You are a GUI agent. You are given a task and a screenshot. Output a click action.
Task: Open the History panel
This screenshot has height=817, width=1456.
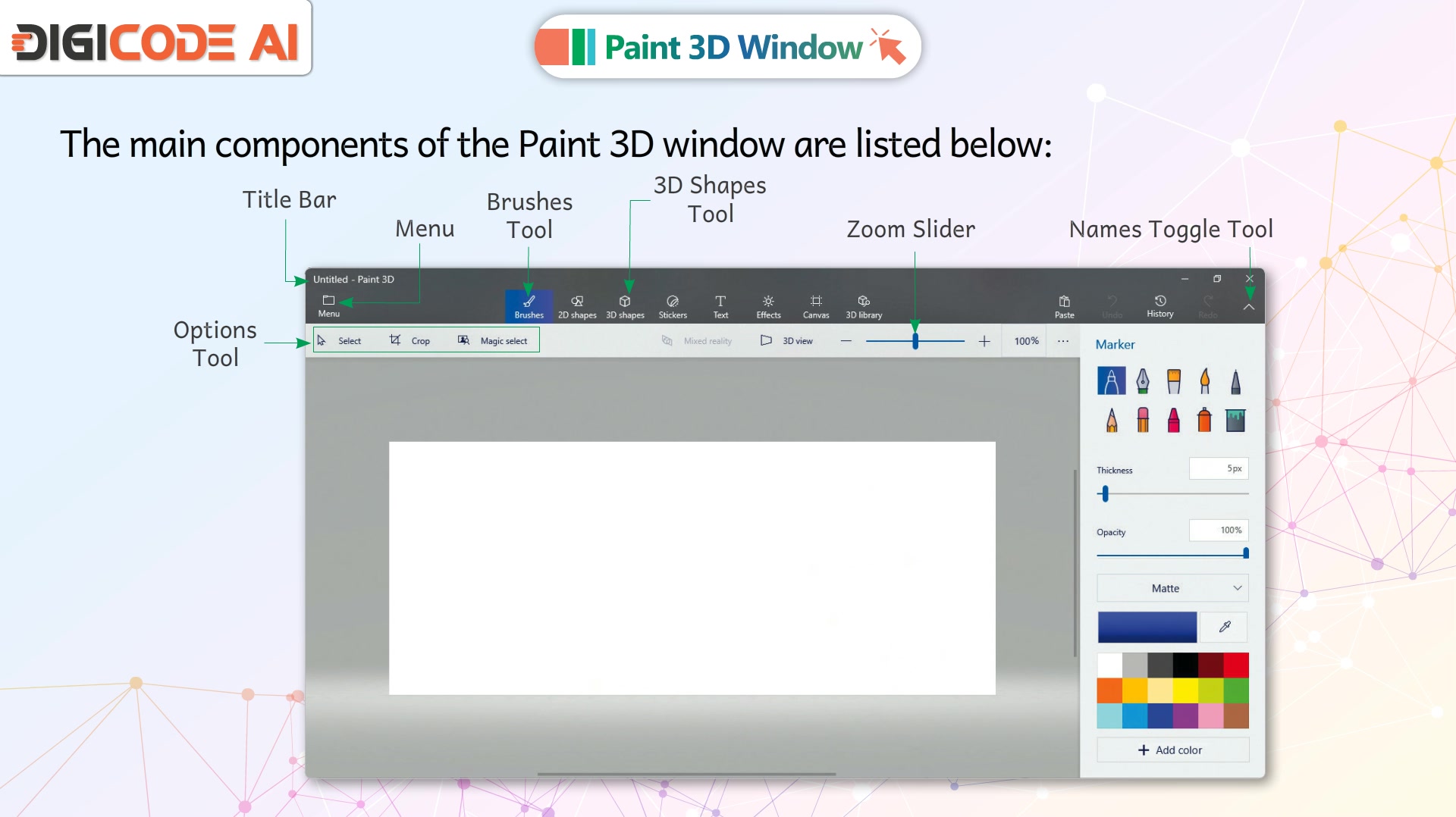pos(1160,306)
